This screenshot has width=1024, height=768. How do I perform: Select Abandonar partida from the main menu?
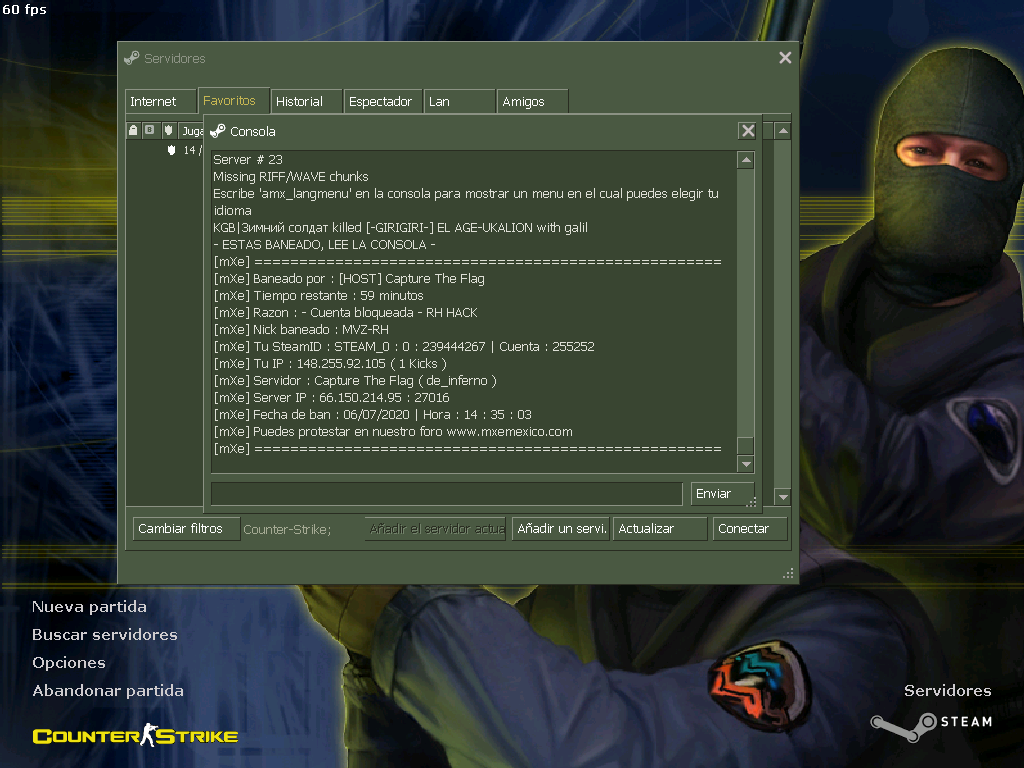pyautogui.click(x=108, y=691)
